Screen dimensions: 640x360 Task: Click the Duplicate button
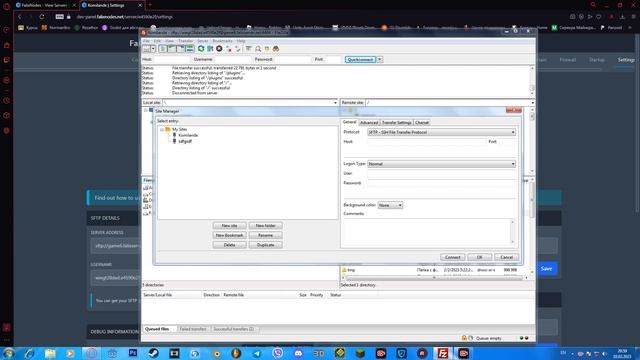coord(265,245)
